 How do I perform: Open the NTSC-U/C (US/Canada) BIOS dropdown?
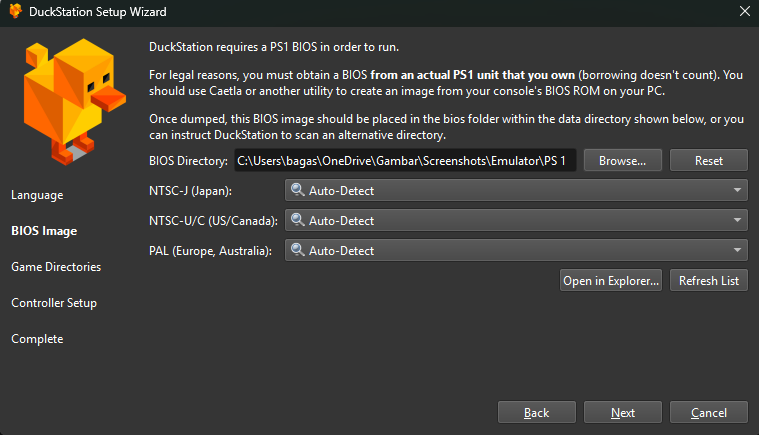516,221
